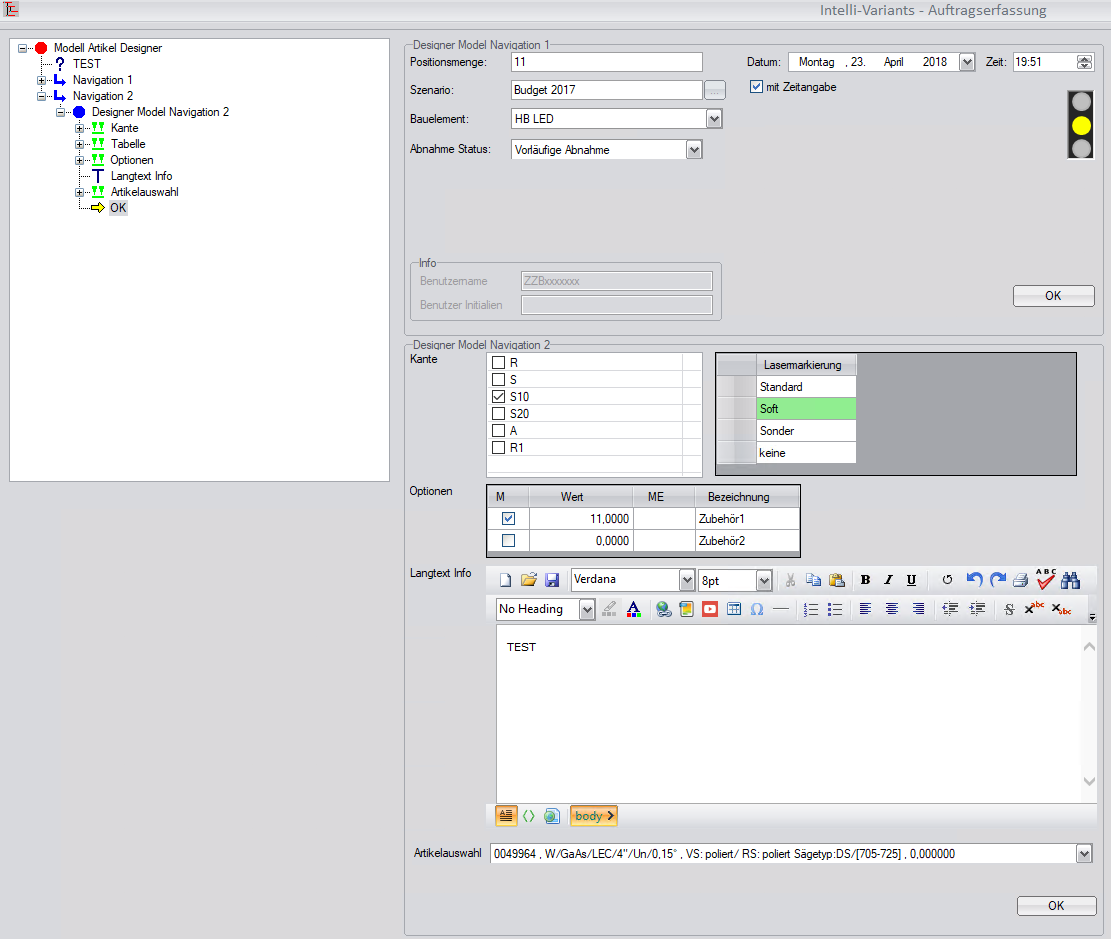The image size is (1111, 939).
Task: Center align the text
Action: pyautogui.click(x=891, y=609)
